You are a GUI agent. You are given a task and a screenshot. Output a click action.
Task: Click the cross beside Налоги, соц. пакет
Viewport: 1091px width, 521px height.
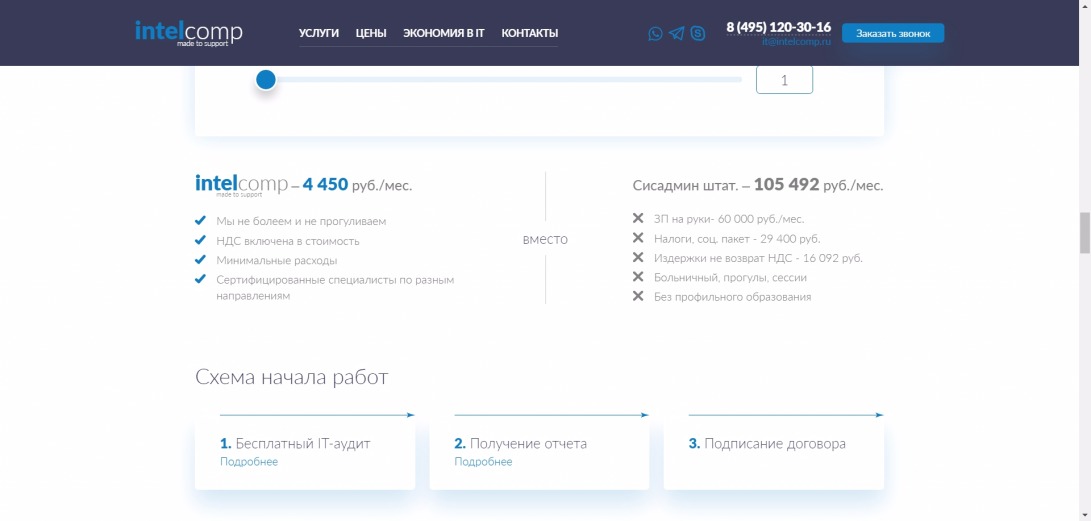637,238
